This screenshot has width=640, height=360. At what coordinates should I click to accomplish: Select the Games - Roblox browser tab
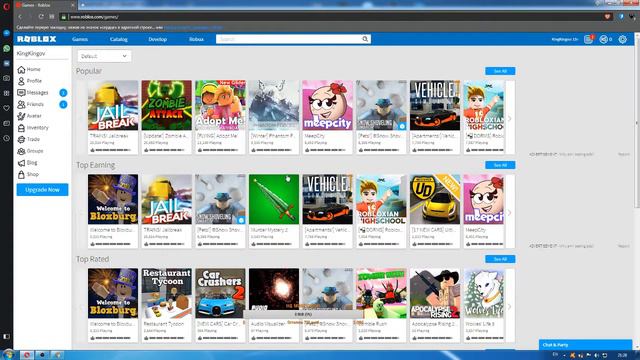pos(45,5)
